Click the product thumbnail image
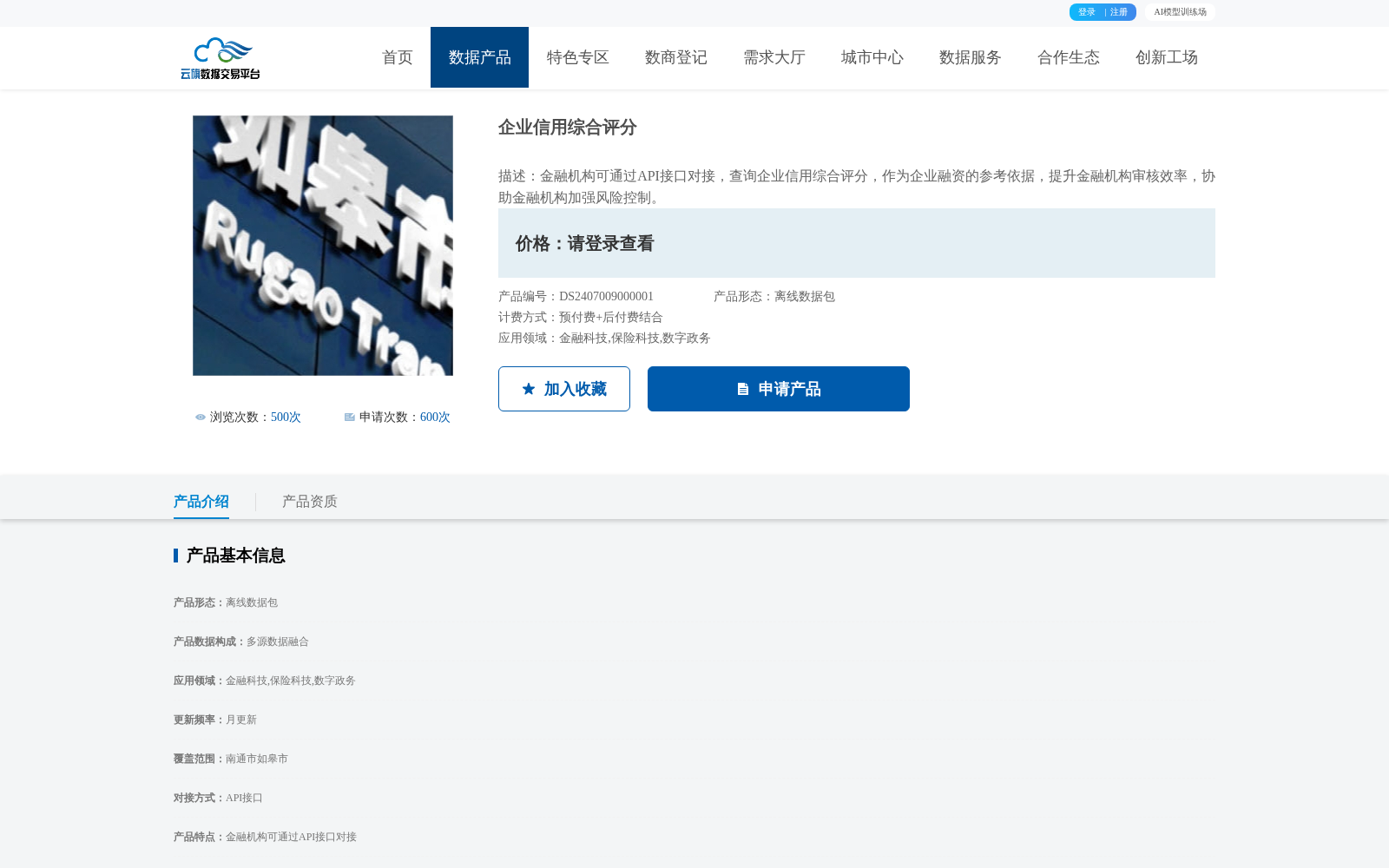Screen dimensions: 1389x868 323,246
